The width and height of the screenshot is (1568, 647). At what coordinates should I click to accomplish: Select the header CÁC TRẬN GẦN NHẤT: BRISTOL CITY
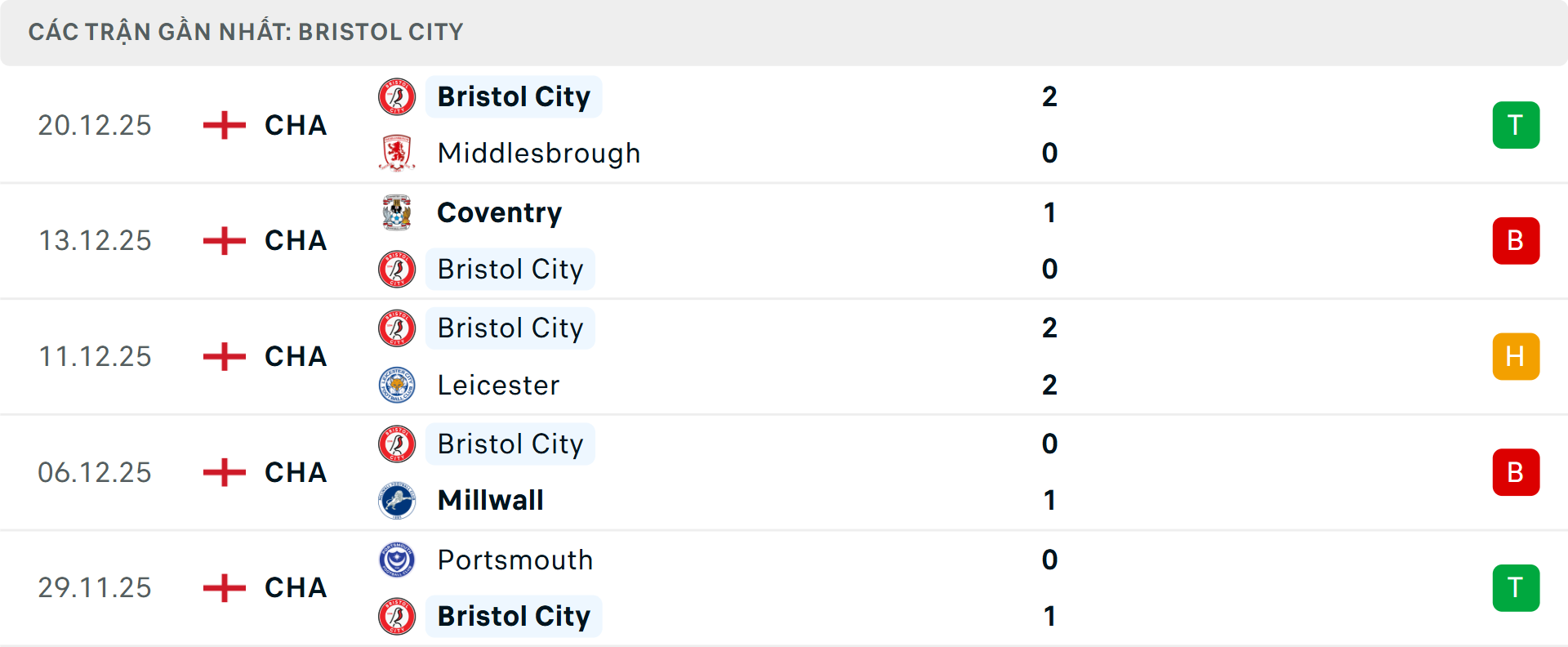pos(247,31)
